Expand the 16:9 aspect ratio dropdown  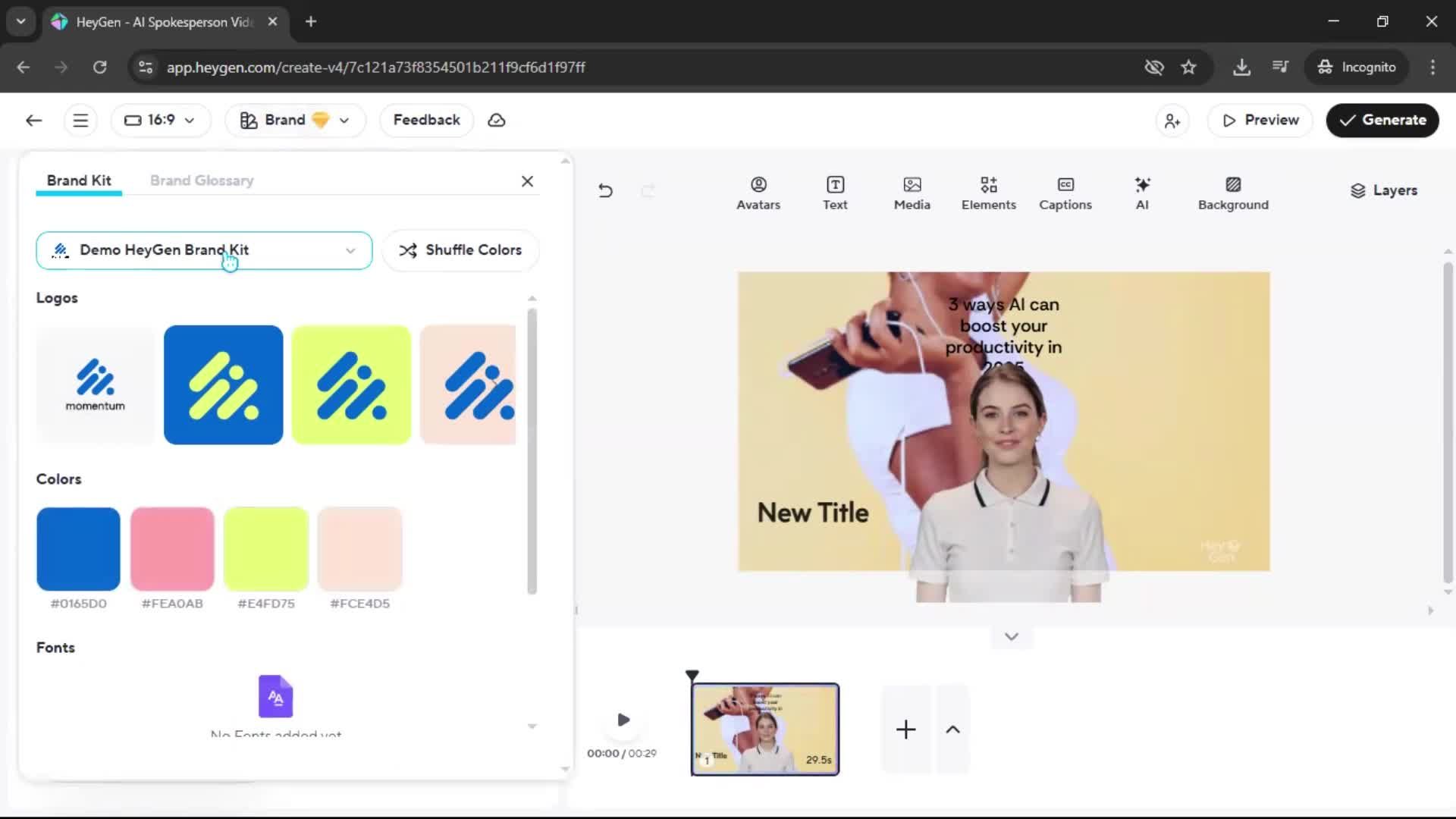click(x=160, y=120)
